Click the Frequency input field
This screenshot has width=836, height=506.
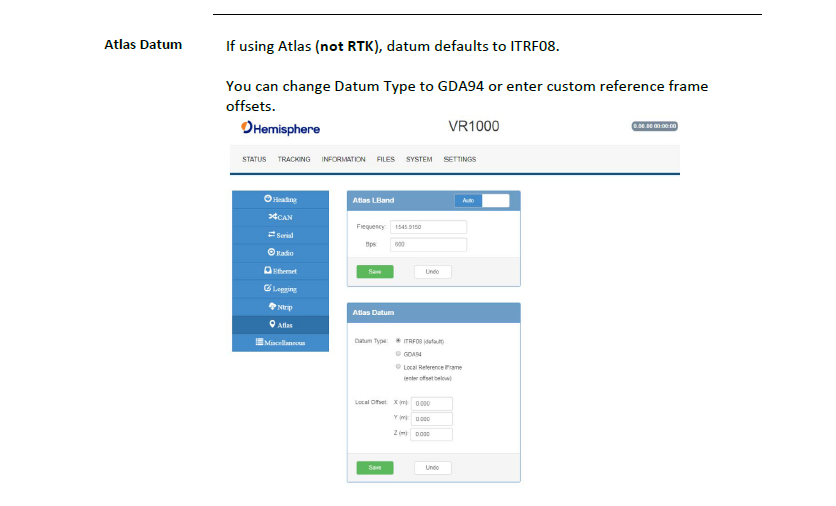pyautogui.click(x=428, y=227)
